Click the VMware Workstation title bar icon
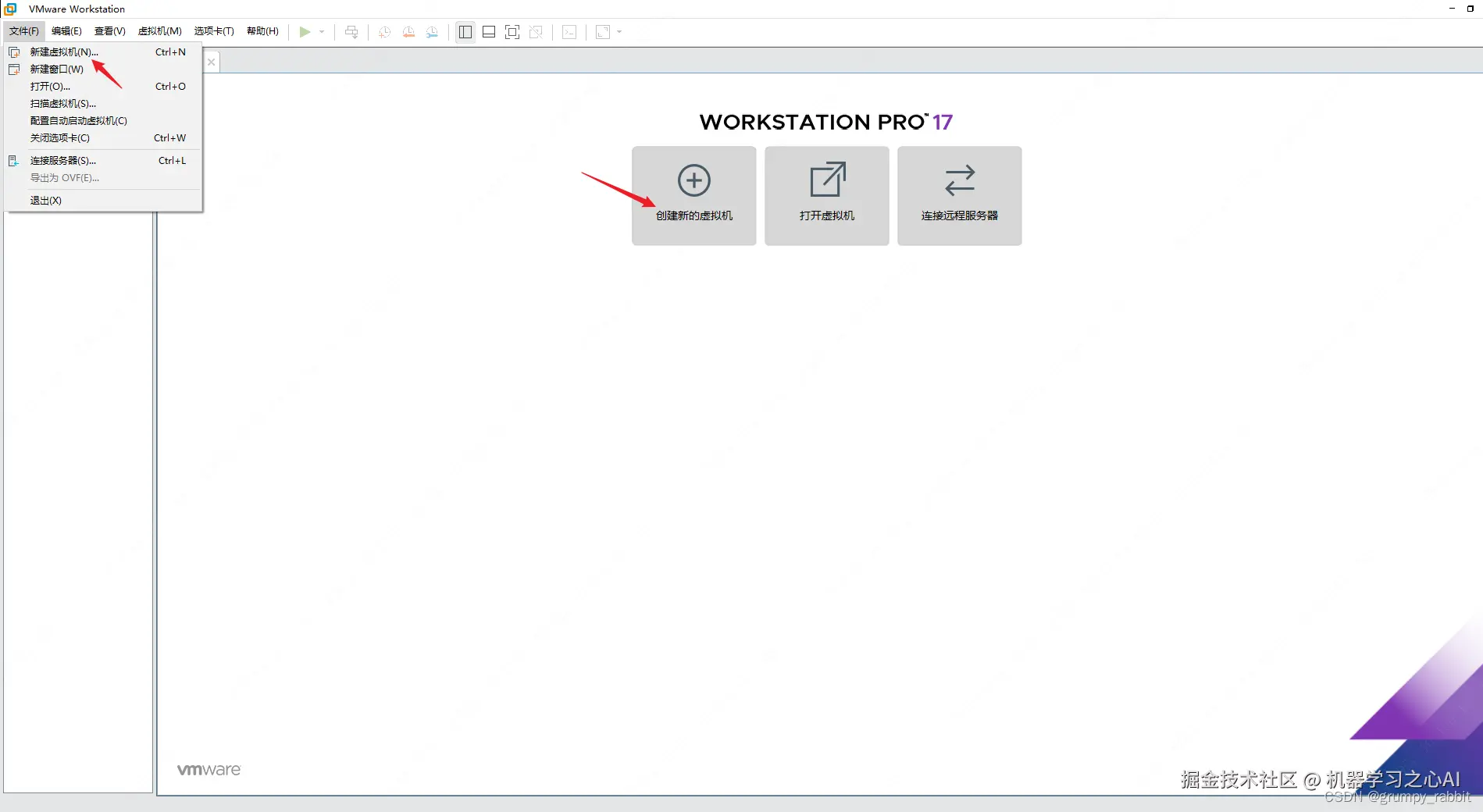 point(11,9)
